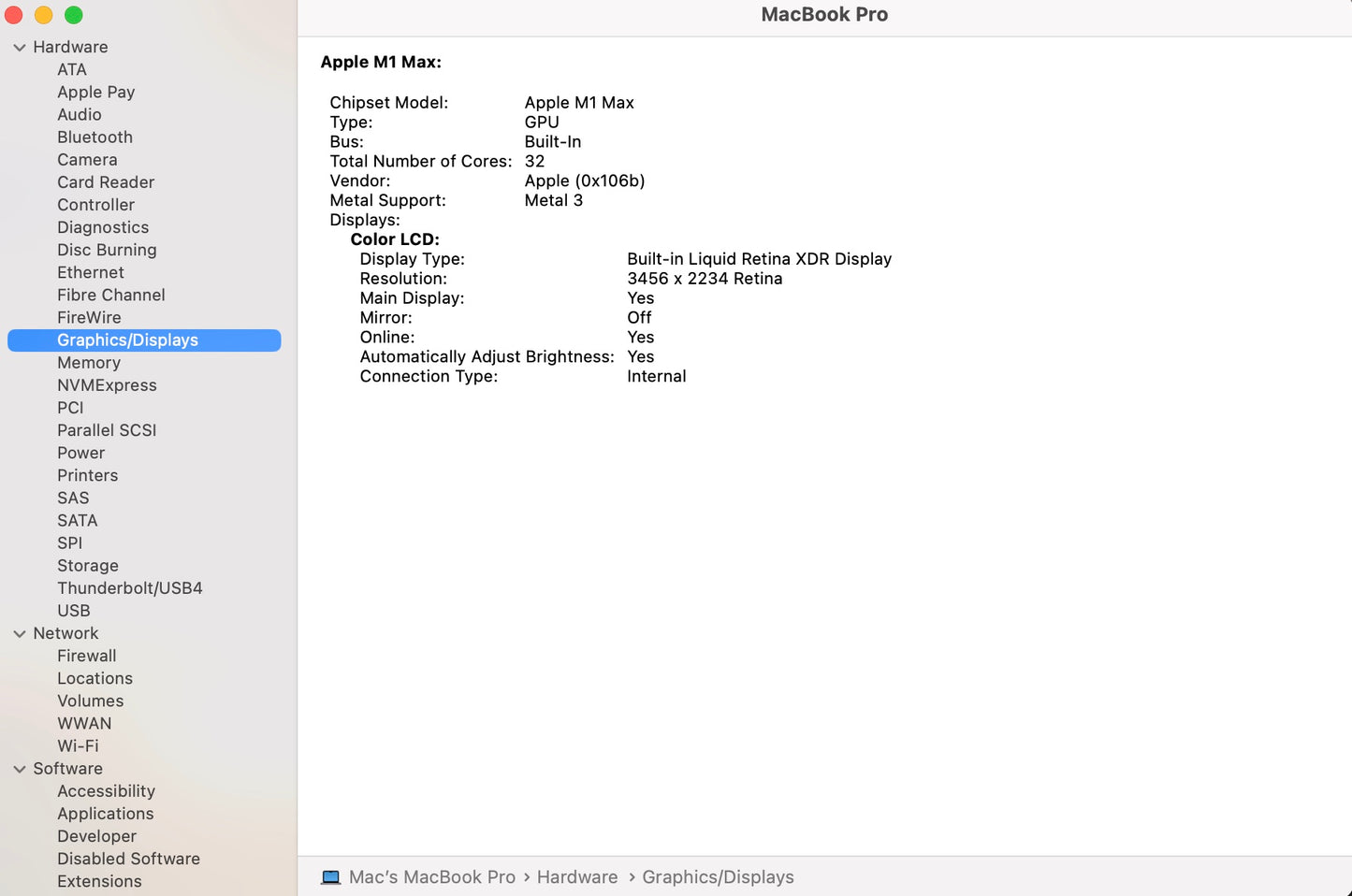The image size is (1352, 896).
Task: Open Applications under Software
Action: 105,814
